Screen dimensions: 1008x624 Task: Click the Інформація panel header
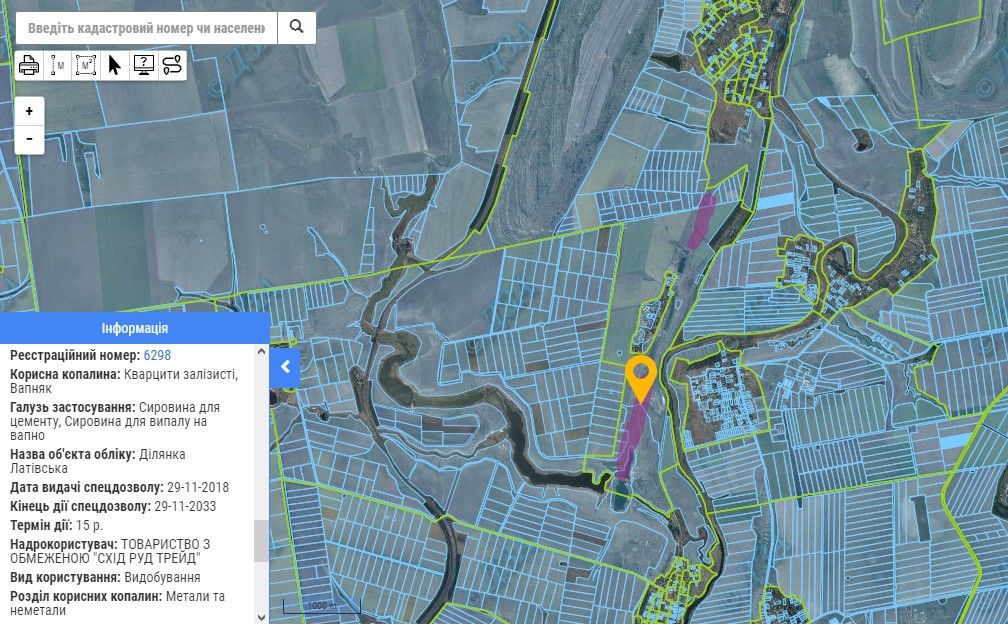(135, 328)
